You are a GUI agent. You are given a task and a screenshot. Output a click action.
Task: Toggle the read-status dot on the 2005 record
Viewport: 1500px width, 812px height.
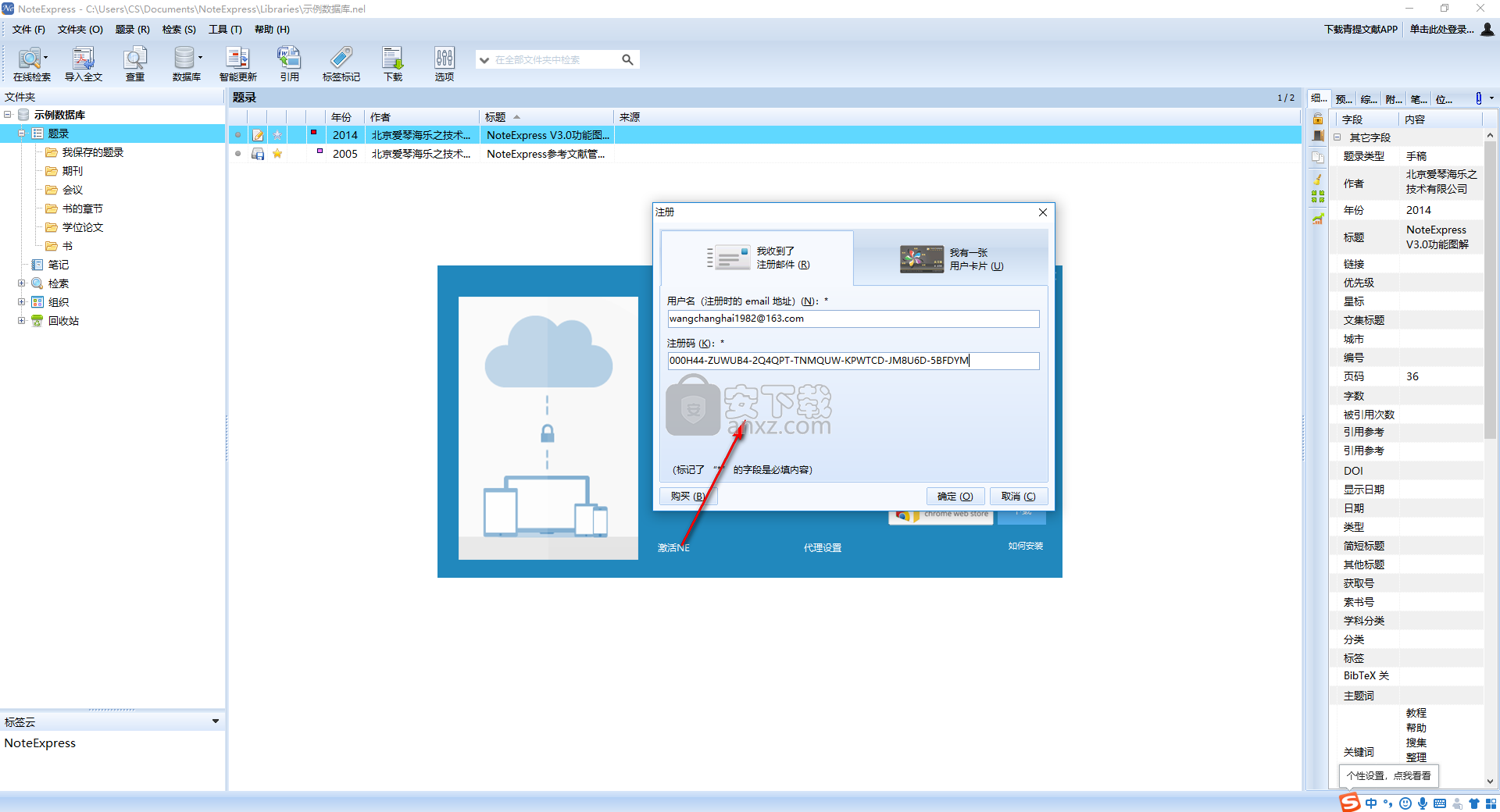tap(238, 154)
